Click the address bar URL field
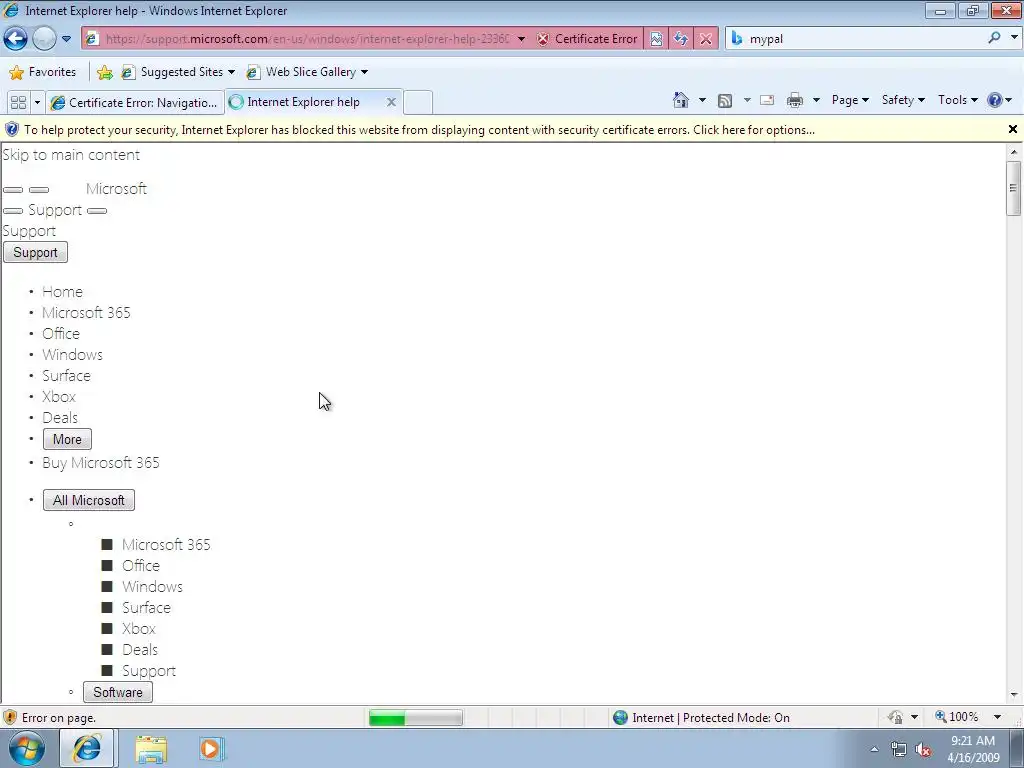The height and width of the screenshot is (768, 1024). coord(307,39)
